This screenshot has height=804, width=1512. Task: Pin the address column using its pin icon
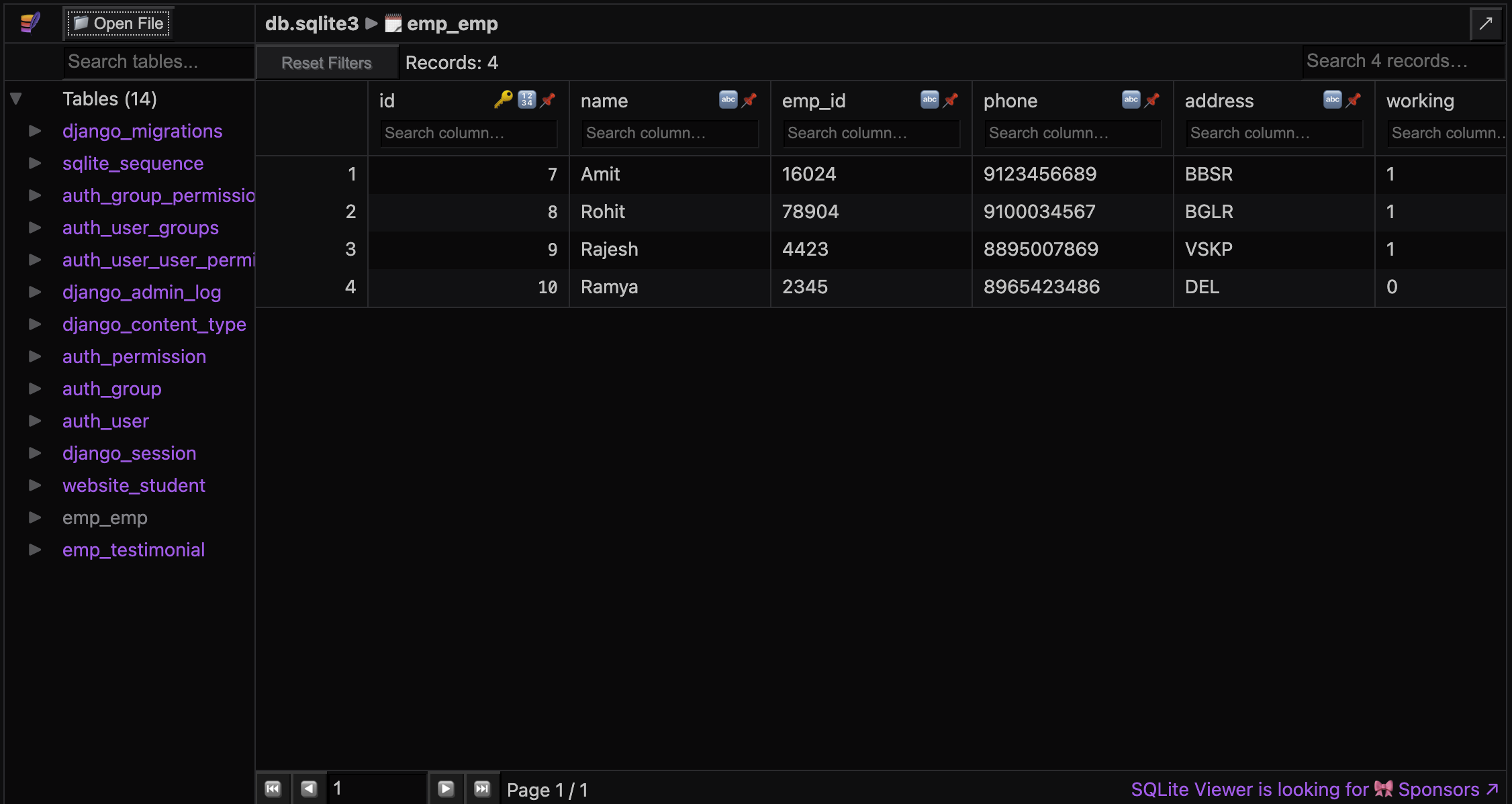pyautogui.click(x=1353, y=99)
